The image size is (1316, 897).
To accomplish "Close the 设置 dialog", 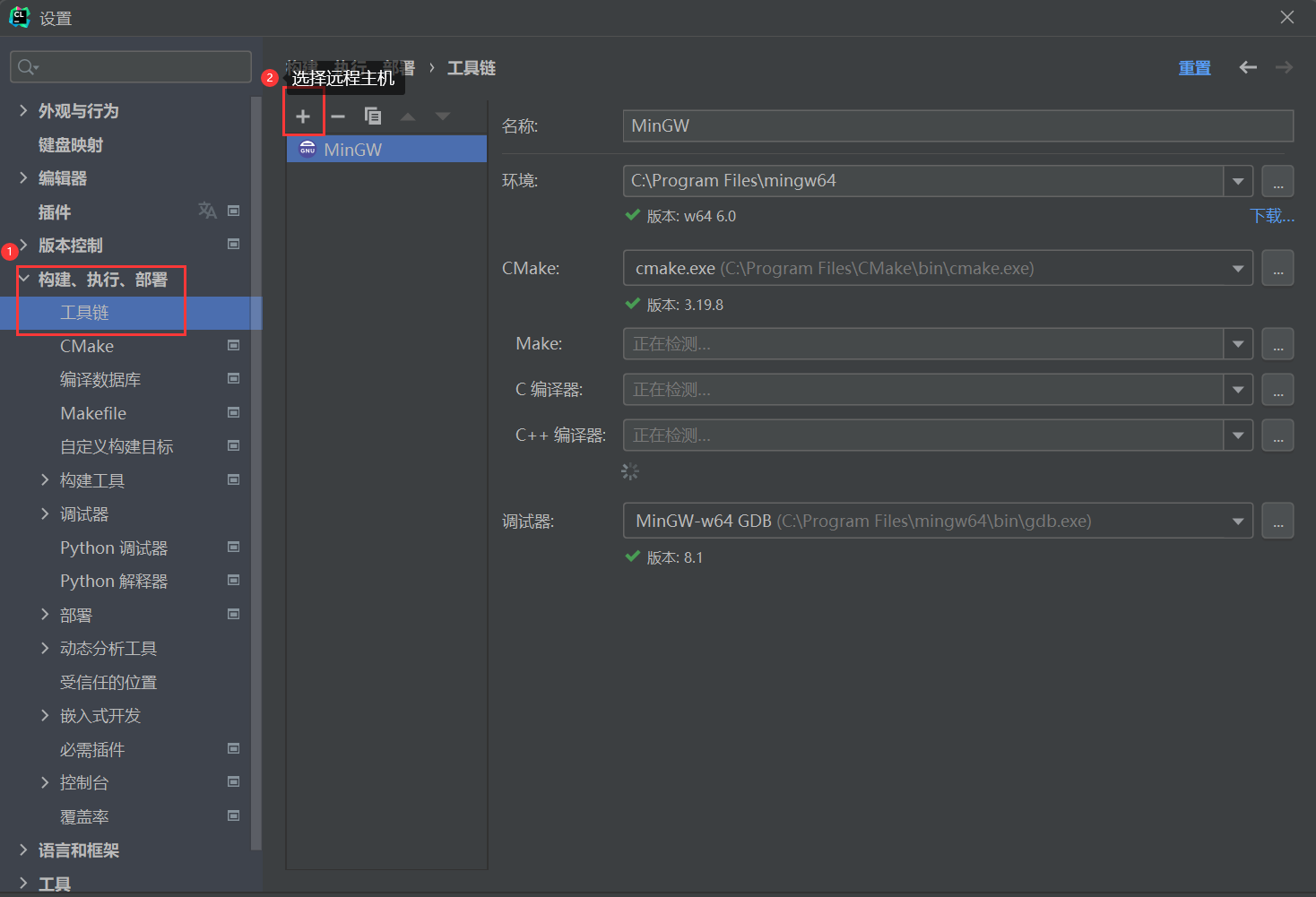I will pos(1287,17).
